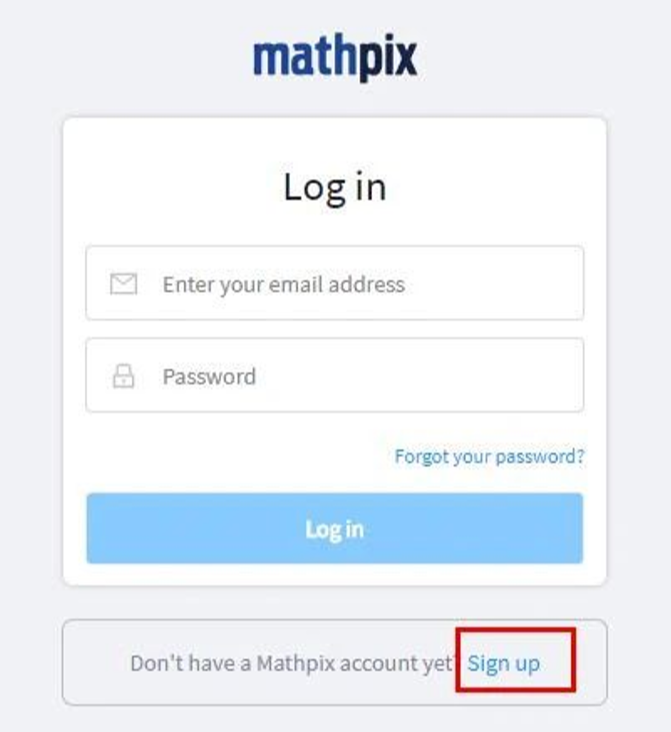The height and width of the screenshot is (732, 671).
Task: Click the Enter your email address placeholder
Action: pyautogui.click(x=283, y=284)
